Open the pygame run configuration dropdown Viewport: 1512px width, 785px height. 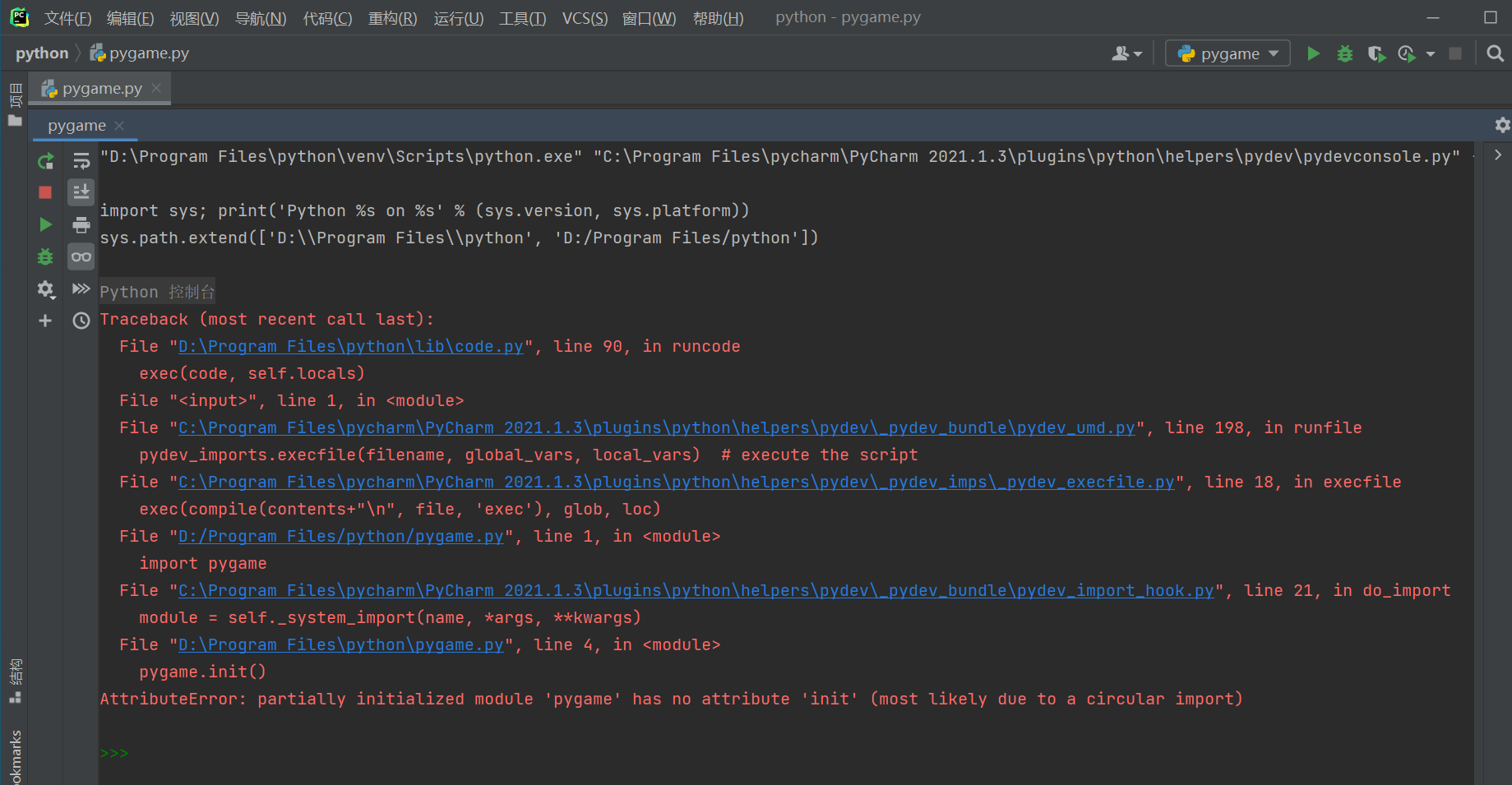click(1228, 53)
